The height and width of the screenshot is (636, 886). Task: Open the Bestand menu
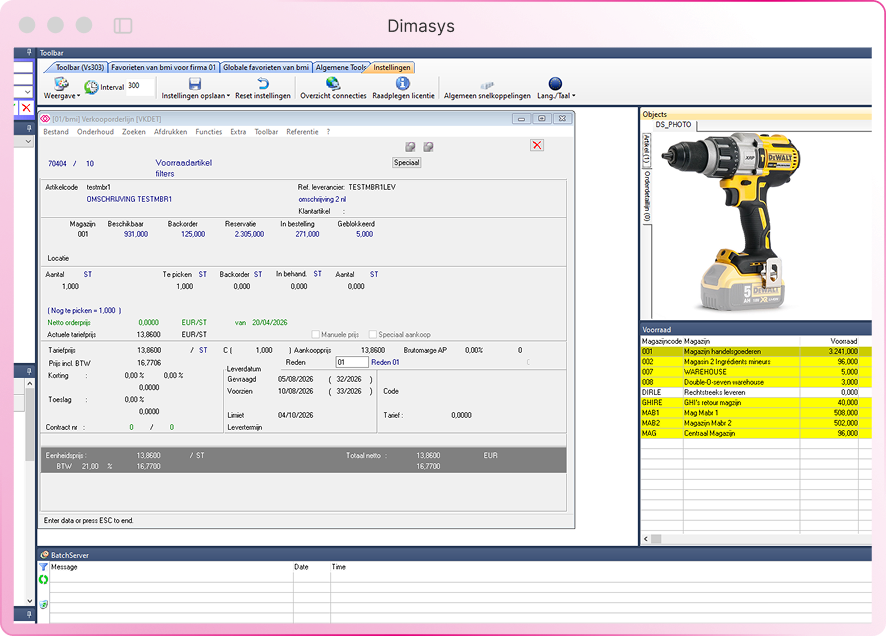pos(56,132)
